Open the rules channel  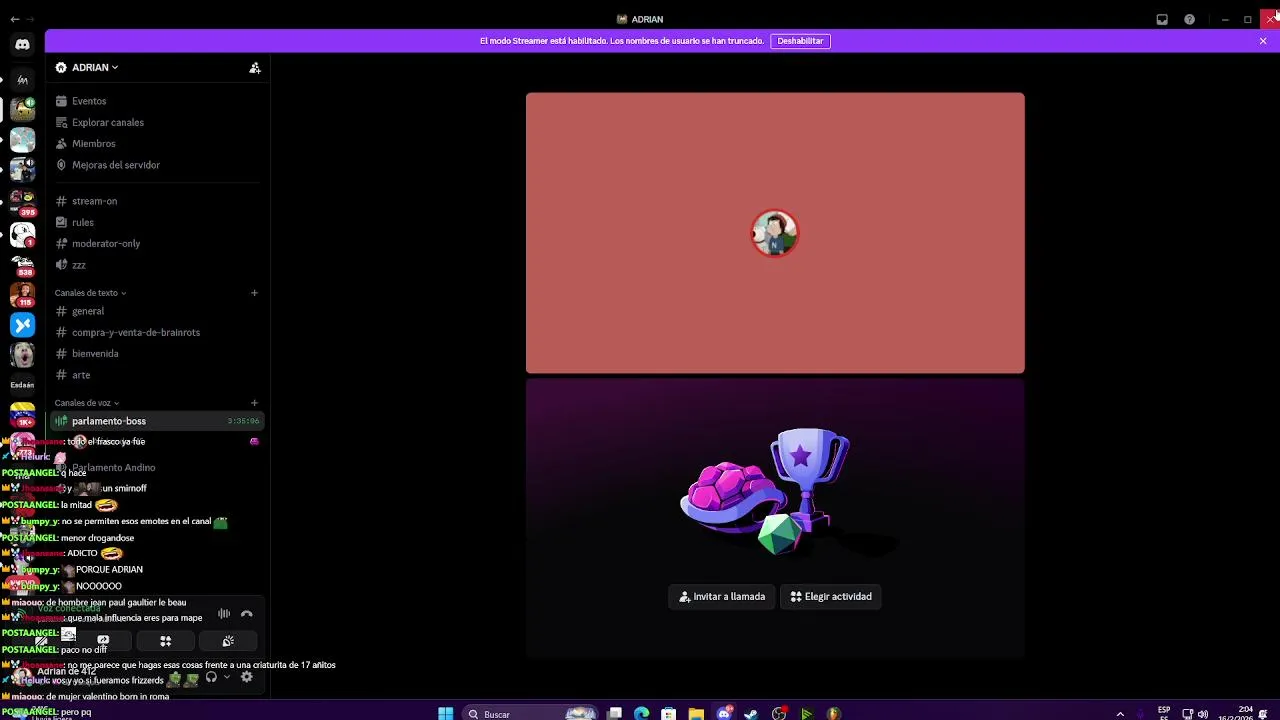(158, 222)
